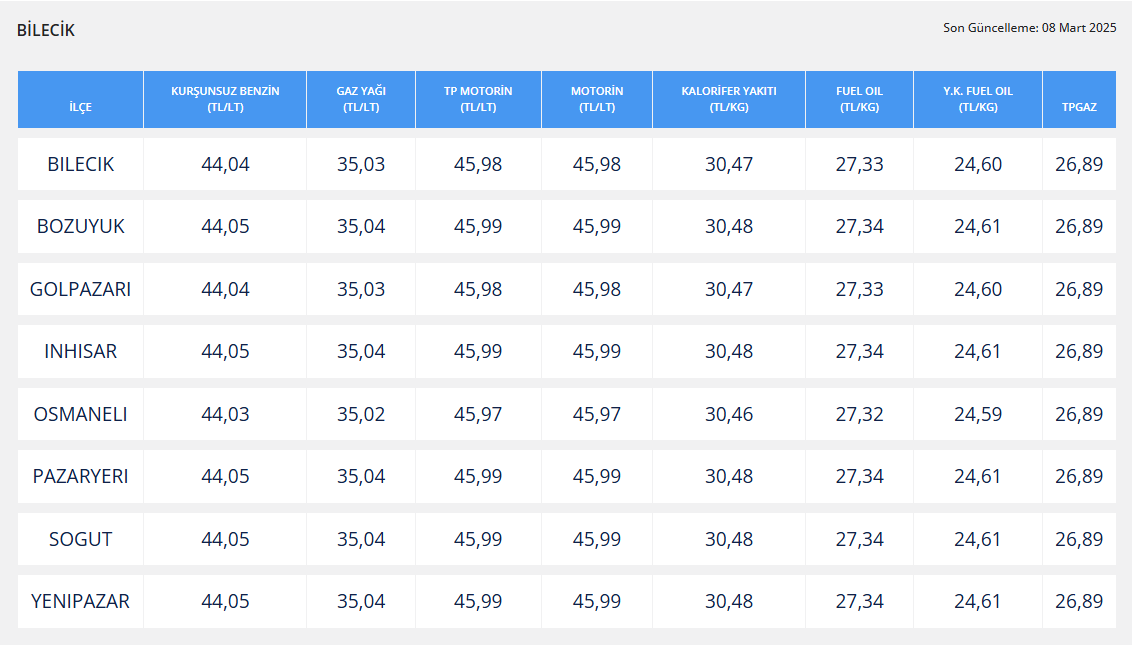Select the TP MOTORİN column header
The image size is (1132, 645).
coord(478,99)
